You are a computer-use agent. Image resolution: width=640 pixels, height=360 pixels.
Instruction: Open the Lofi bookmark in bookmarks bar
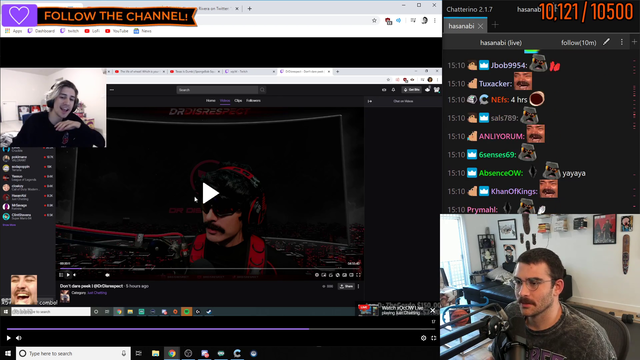92,31
